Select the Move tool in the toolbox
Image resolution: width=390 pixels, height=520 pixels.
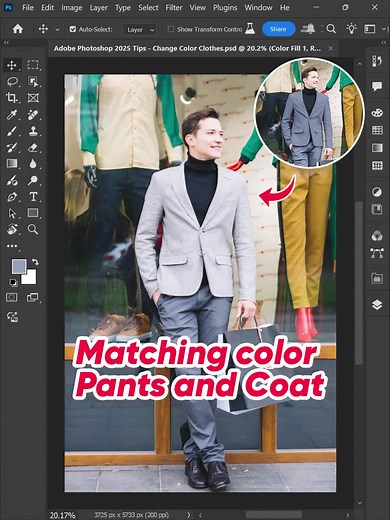pos(12,65)
